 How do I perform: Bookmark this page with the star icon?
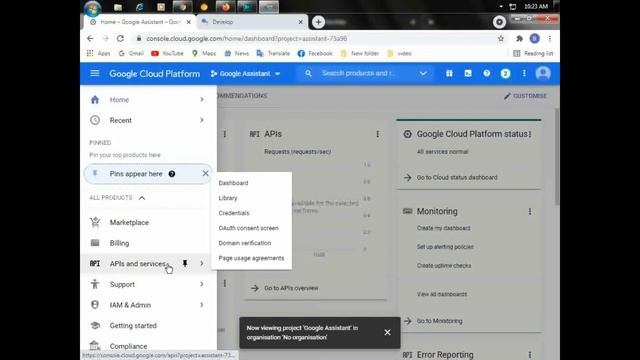tap(501, 39)
